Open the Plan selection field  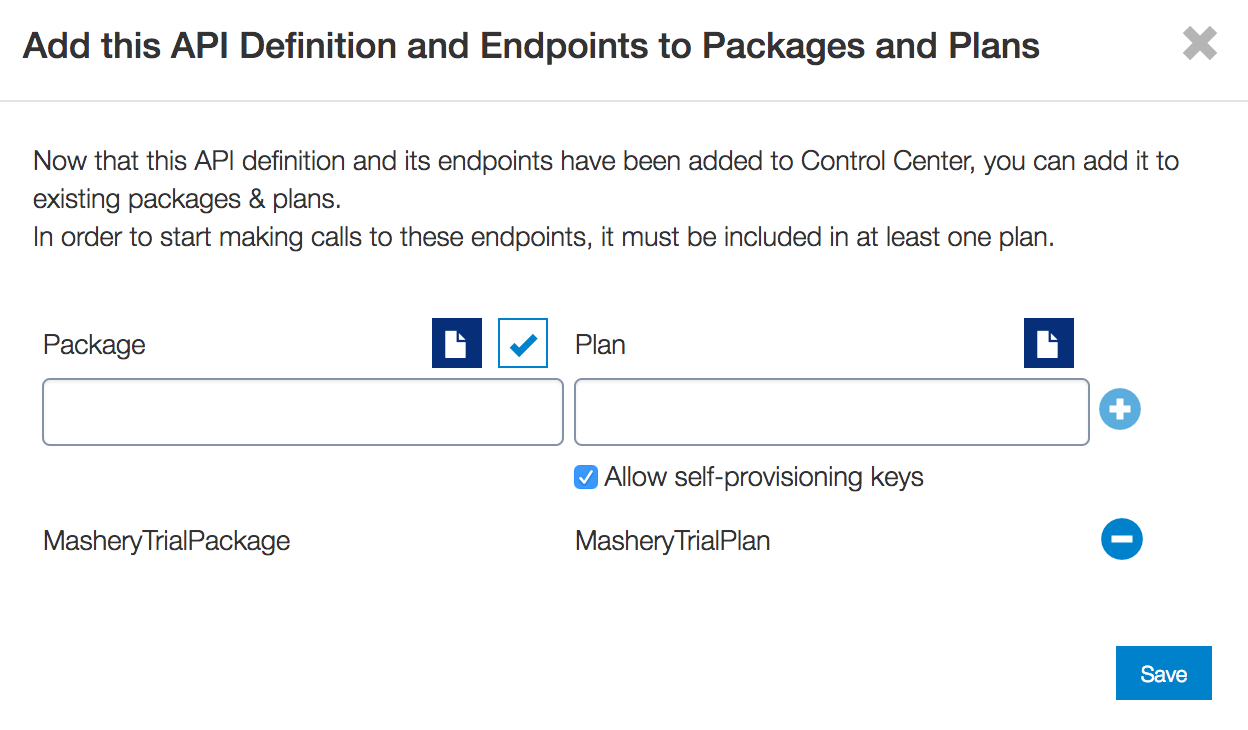click(832, 411)
